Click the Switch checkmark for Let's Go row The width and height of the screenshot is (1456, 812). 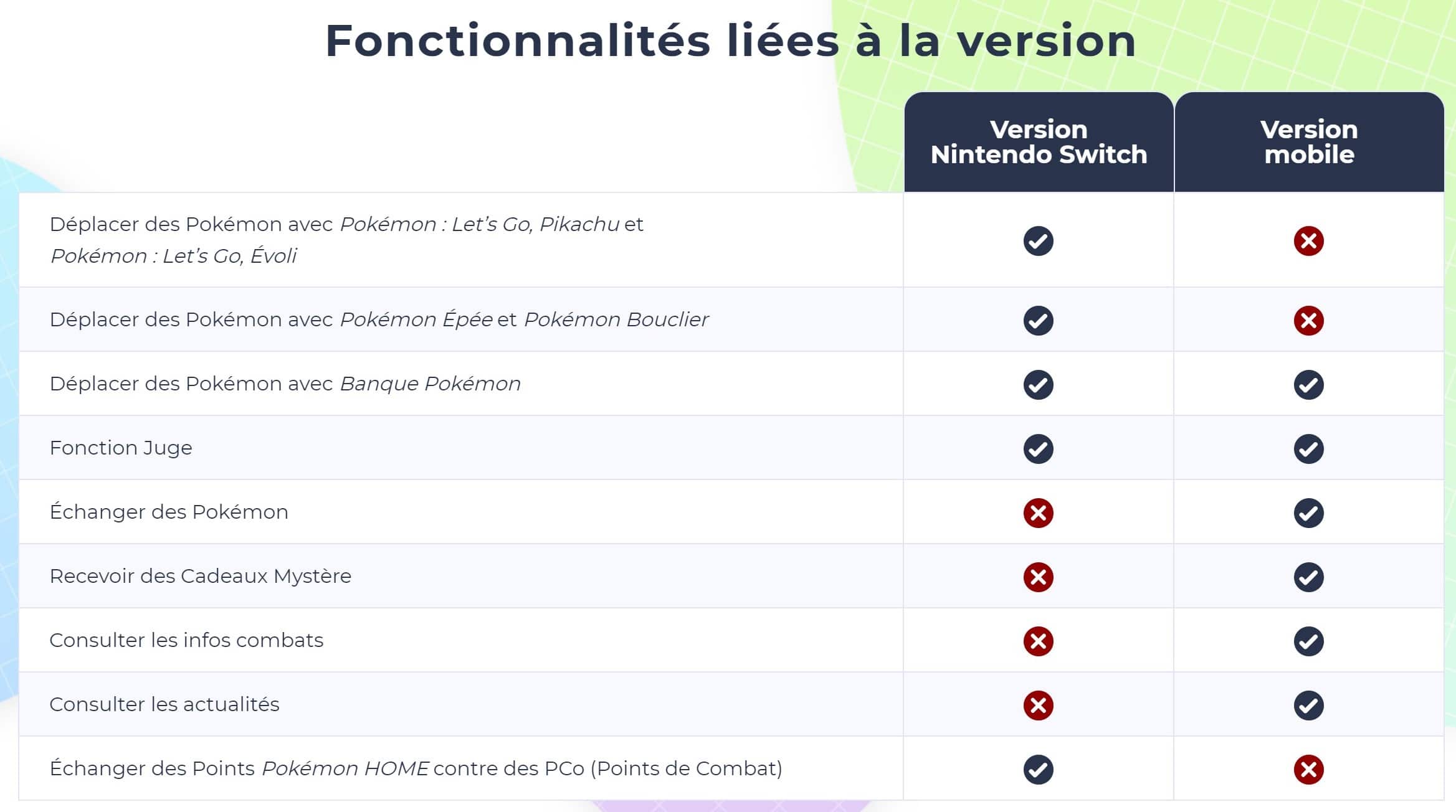[x=1038, y=241]
